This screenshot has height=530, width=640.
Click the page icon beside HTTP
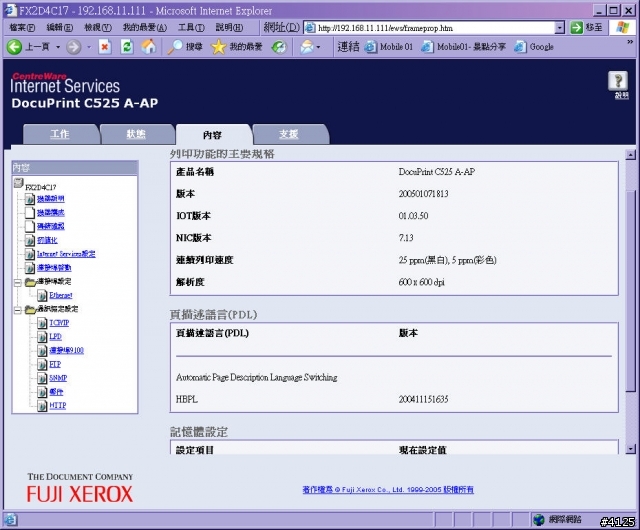42,406
